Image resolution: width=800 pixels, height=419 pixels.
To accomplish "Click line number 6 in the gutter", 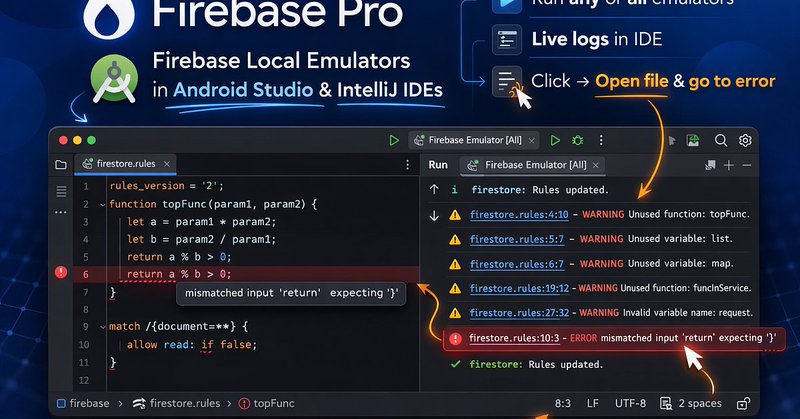I will [86, 275].
